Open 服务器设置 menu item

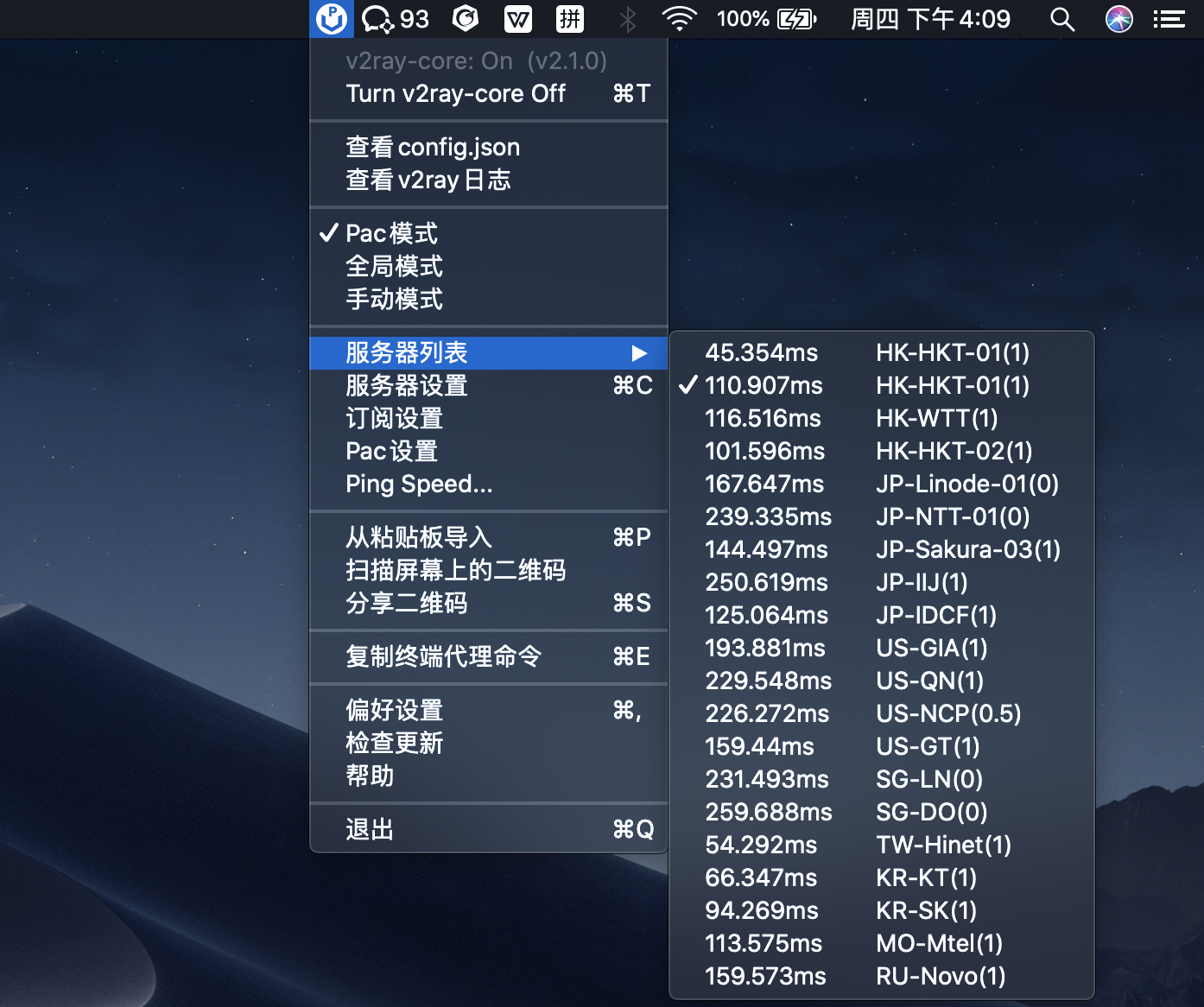(x=489, y=385)
